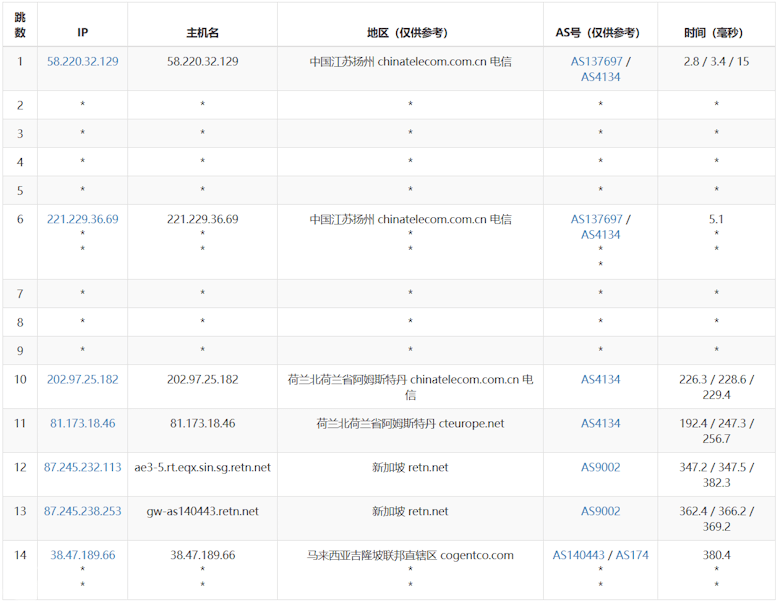Click AS9002 link in hop 12 row
Viewport: 780px width, 605px height.
click(x=600, y=467)
